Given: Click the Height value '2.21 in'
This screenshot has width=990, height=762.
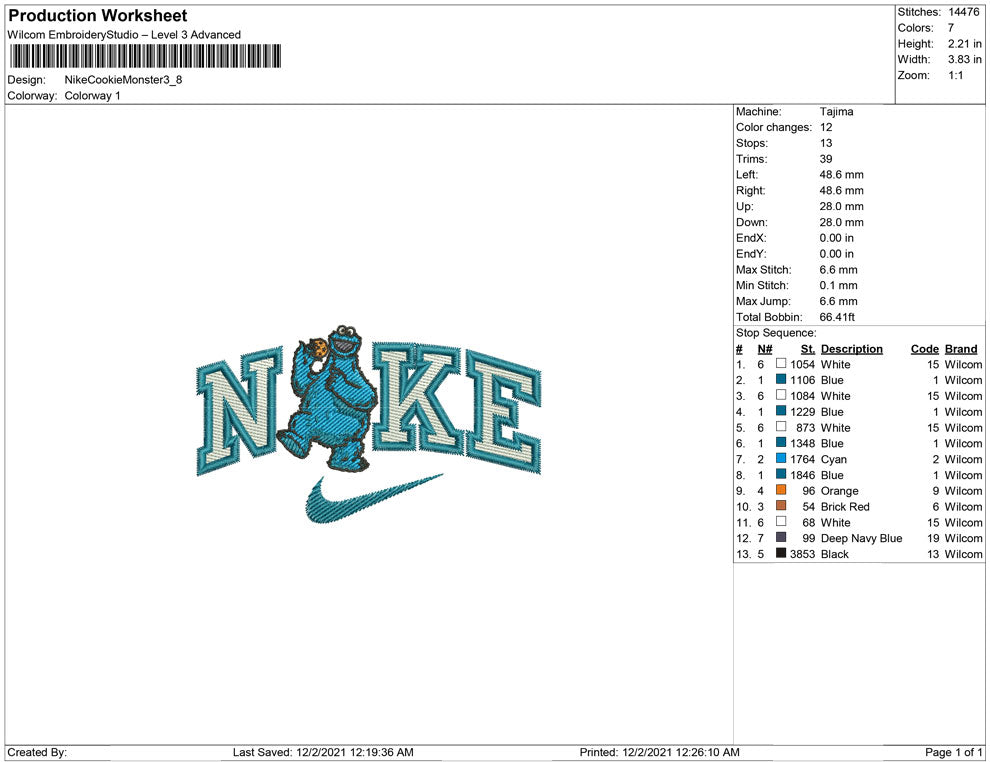Looking at the screenshot, I should 964,44.
